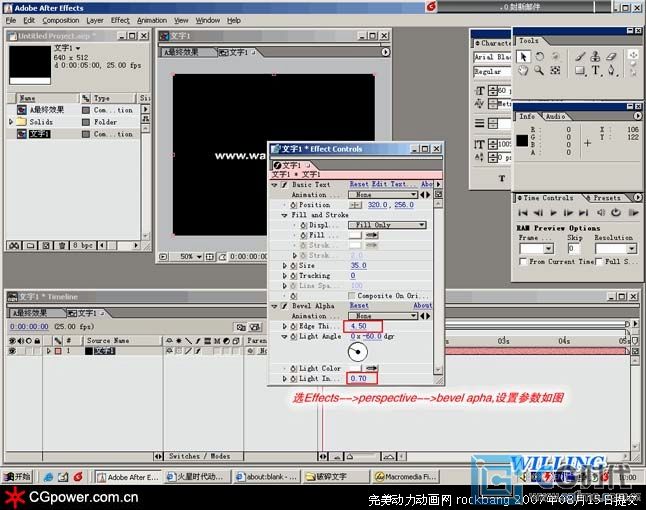646x510 pixels.
Task: Select the Clone Stamp tool
Action: tap(596, 56)
